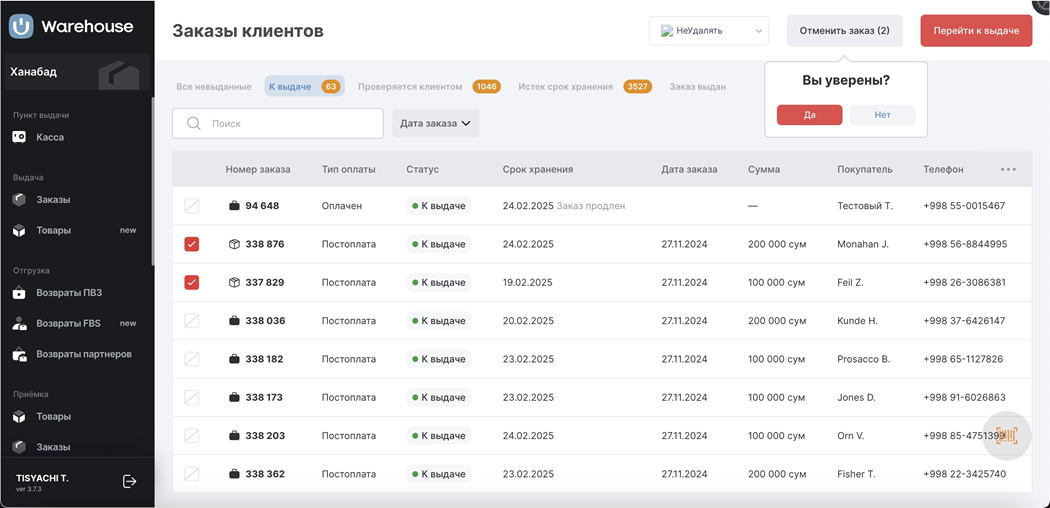Click the Warehouse logo icon

click(21, 27)
